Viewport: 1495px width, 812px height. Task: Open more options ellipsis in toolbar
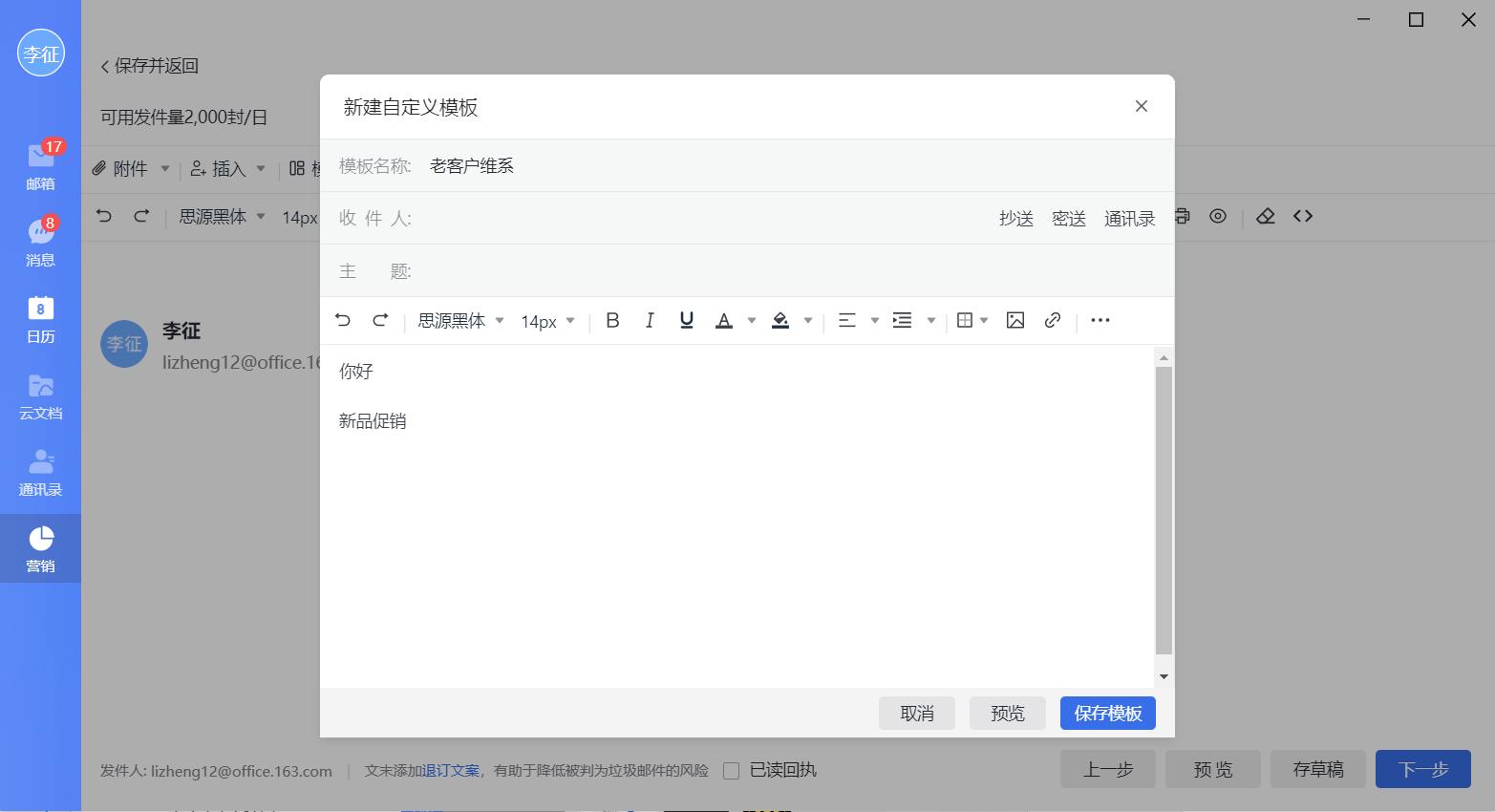coord(1100,321)
